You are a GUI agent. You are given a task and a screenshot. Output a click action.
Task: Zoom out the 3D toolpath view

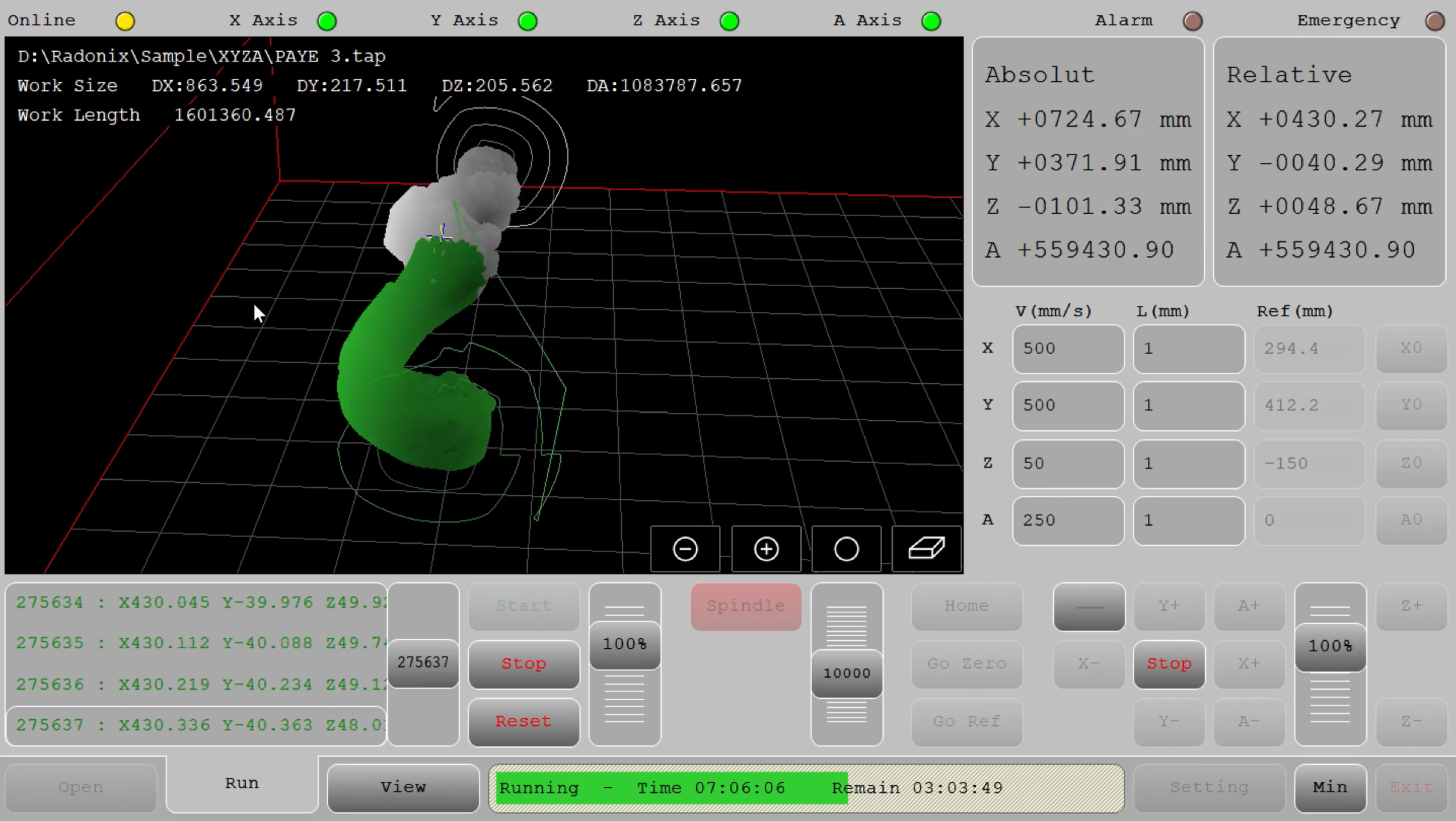coord(685,549)
